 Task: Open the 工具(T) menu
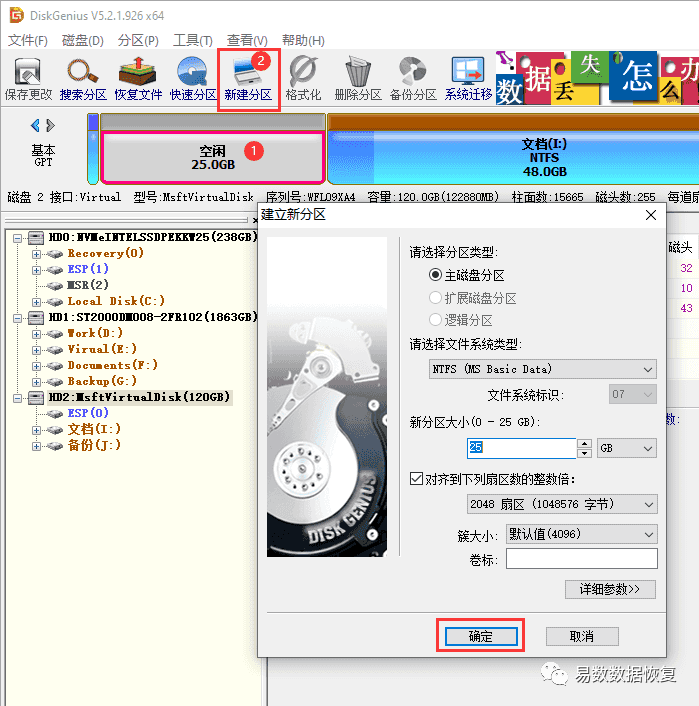coord(193,41)
